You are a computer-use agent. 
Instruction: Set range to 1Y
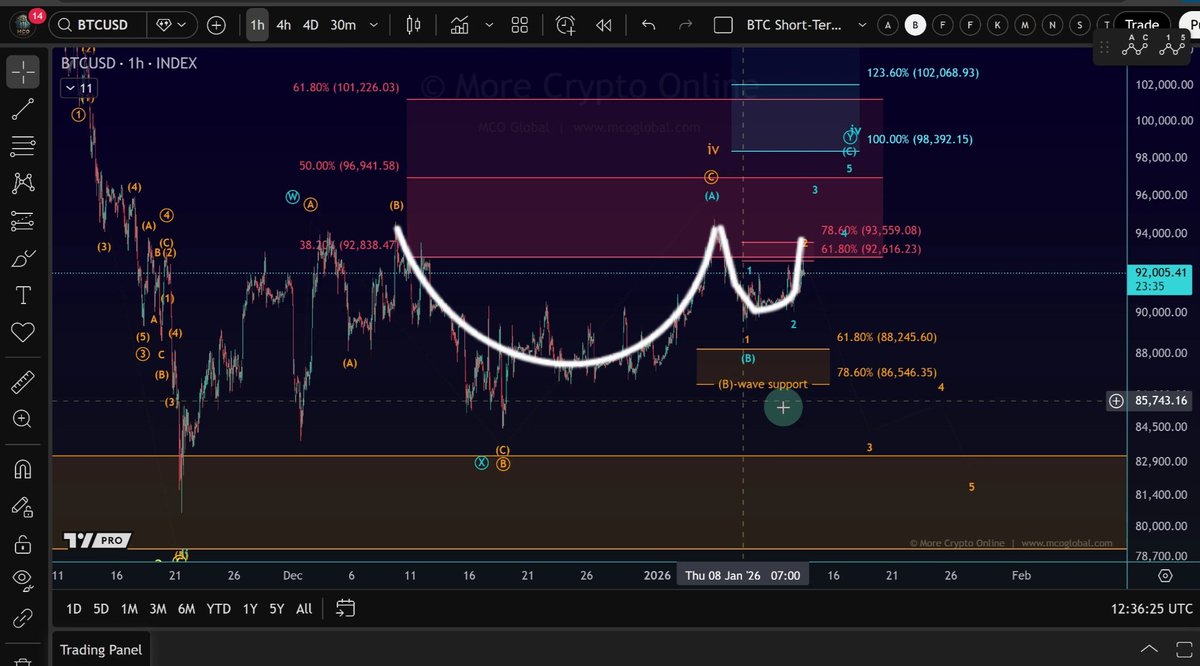[x=250, y=608]
